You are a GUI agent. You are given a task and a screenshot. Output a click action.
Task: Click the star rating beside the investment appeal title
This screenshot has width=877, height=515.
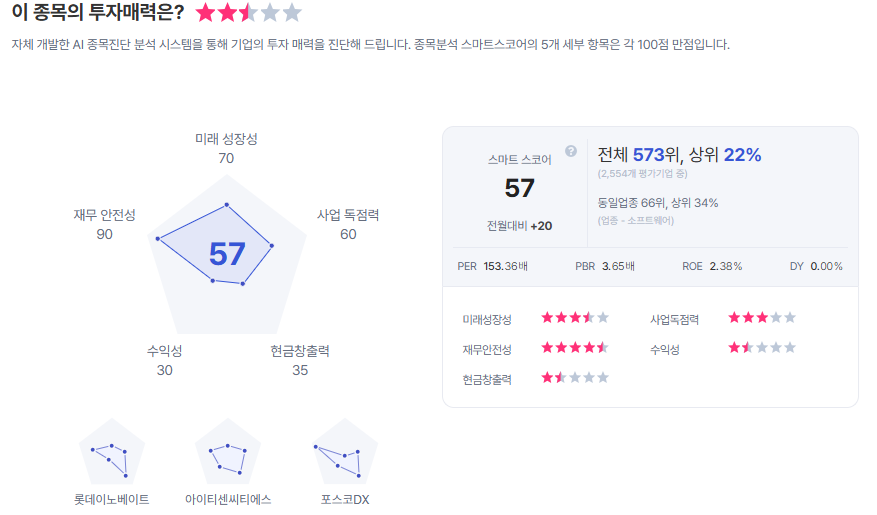(x=248, y=13)
